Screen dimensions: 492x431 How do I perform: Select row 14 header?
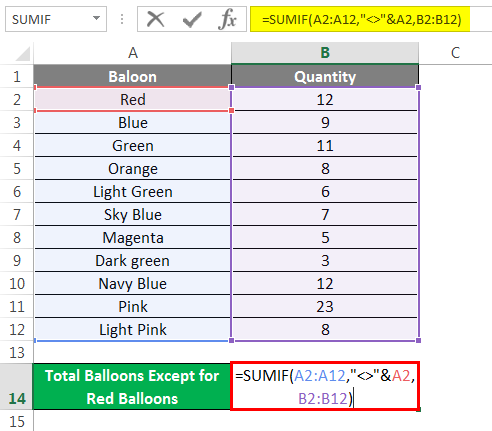17,387
